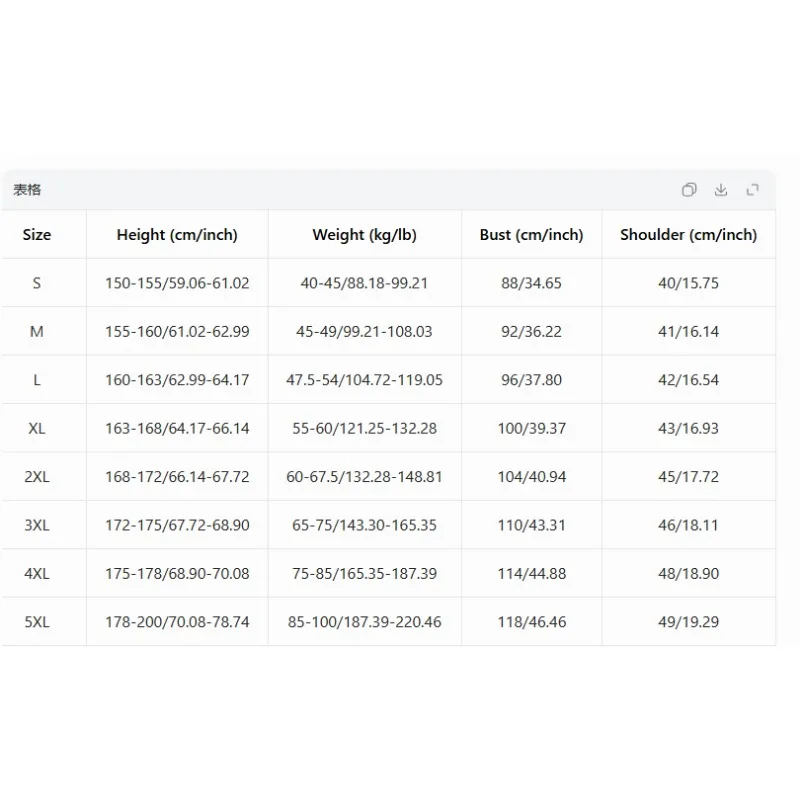The width and height of the screenshot is (800, 800).
Task: Select shoulder cell 49/19.29
Action: pos(688,622)
